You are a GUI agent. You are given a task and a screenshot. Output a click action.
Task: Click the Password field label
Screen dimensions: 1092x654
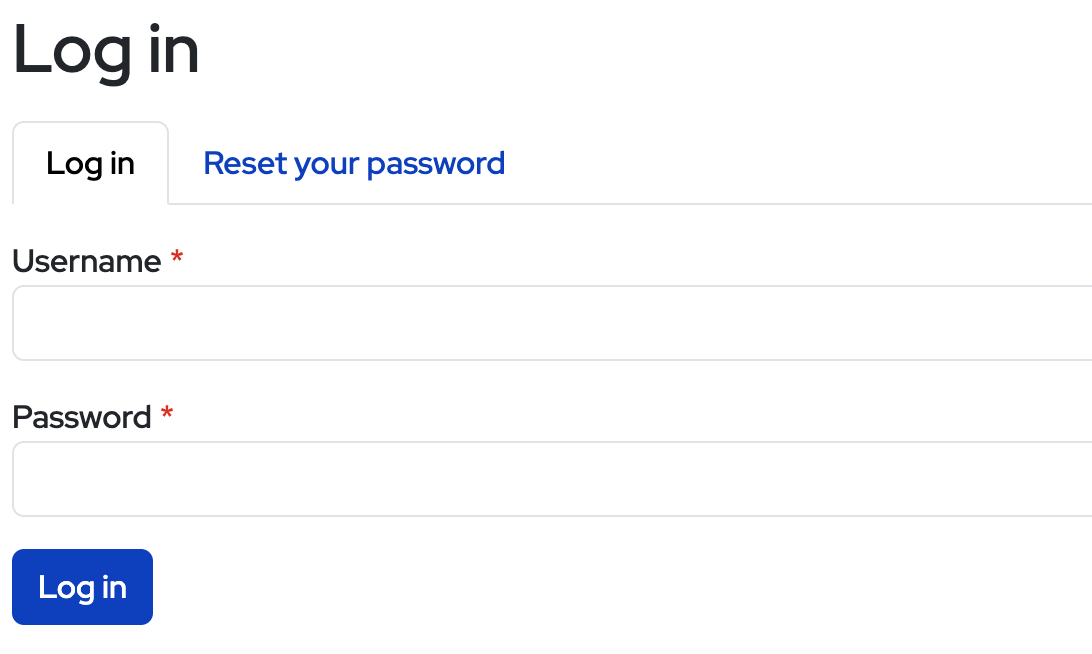tap(83, 417)
